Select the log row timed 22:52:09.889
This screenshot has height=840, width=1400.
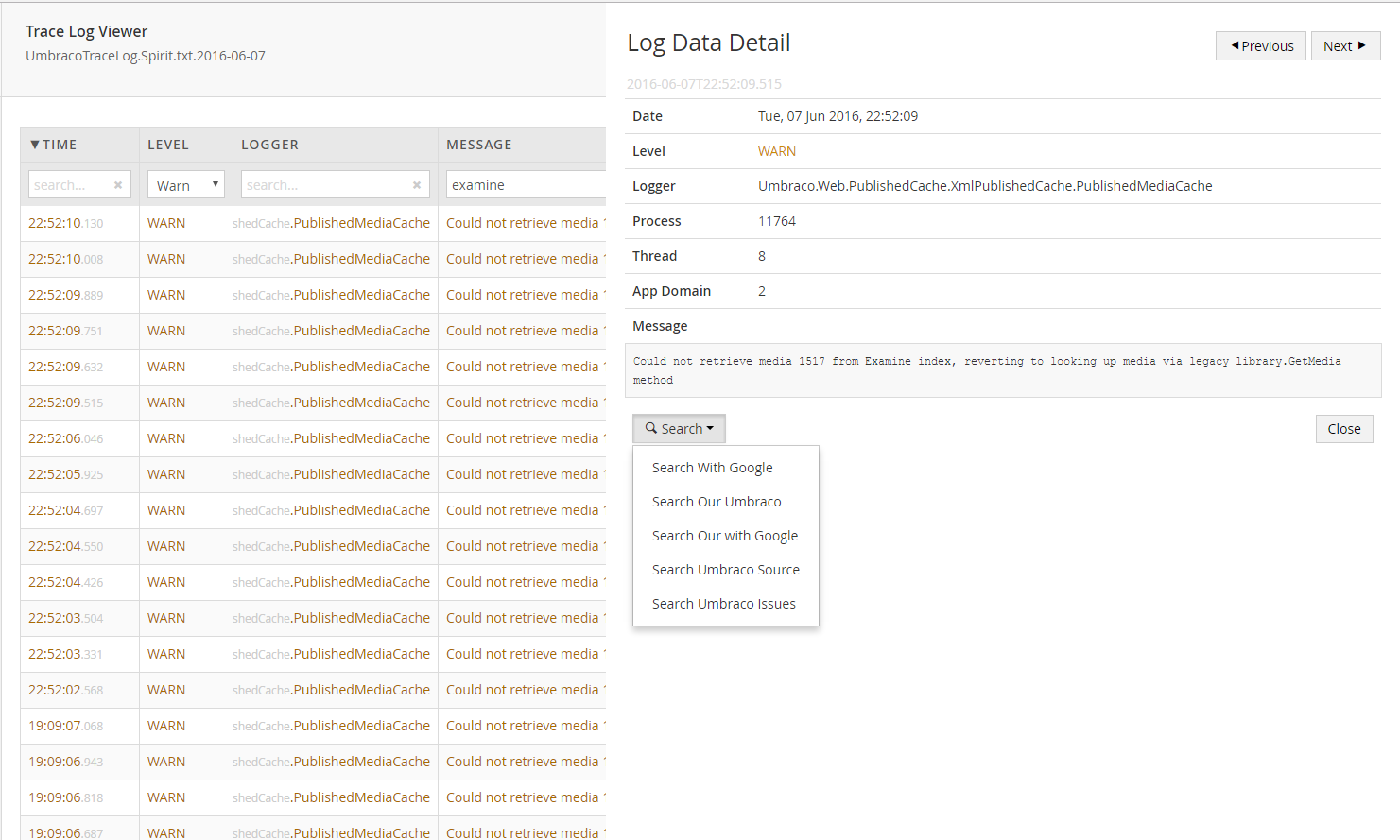(313, 296)
